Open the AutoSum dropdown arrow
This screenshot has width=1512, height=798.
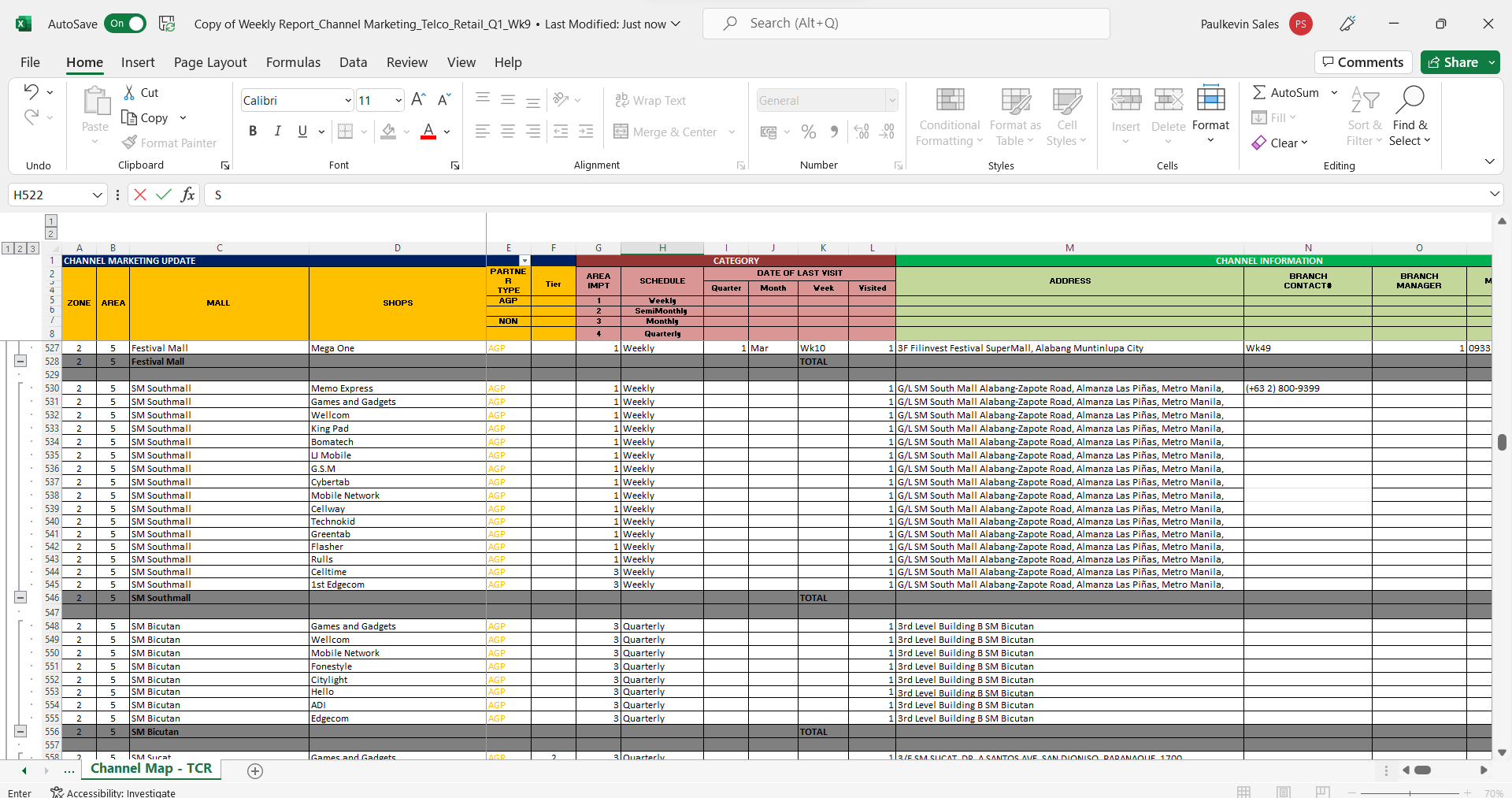pyautogui.click(x=1334, y=92)
